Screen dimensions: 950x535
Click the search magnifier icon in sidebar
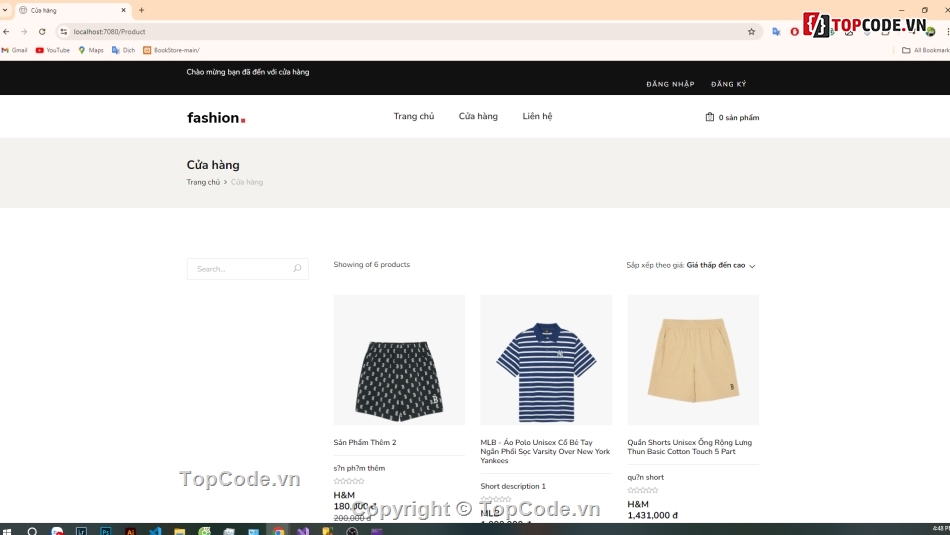(x=297, y=269)
